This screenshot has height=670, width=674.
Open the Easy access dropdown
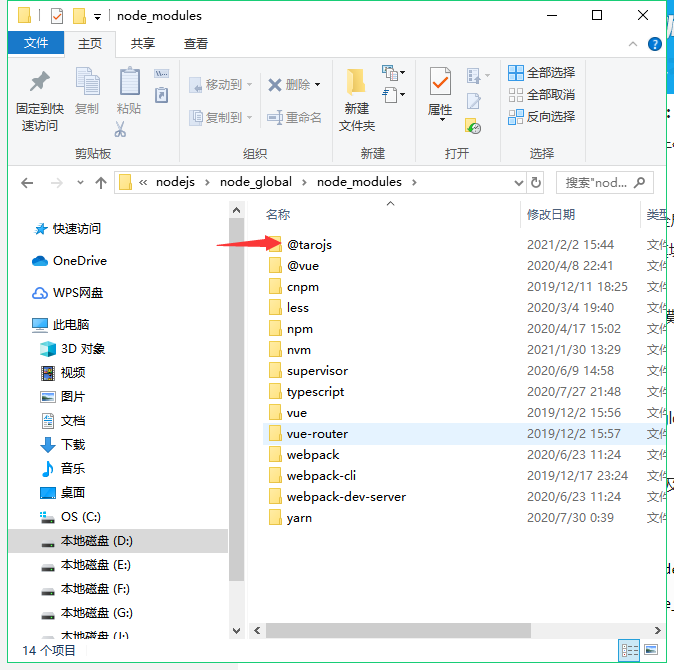point(393,95)
